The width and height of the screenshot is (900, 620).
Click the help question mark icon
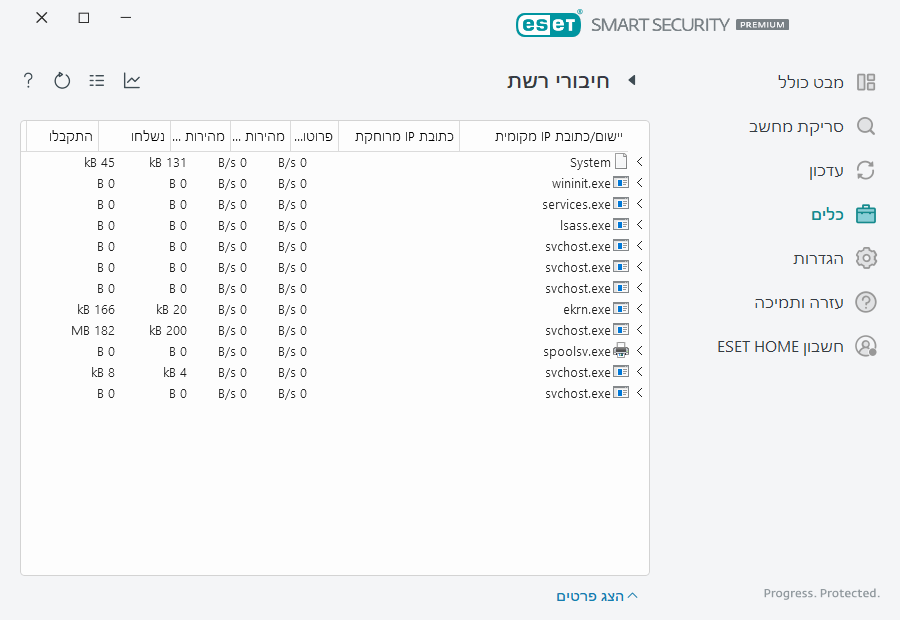(x=28, y=80)
